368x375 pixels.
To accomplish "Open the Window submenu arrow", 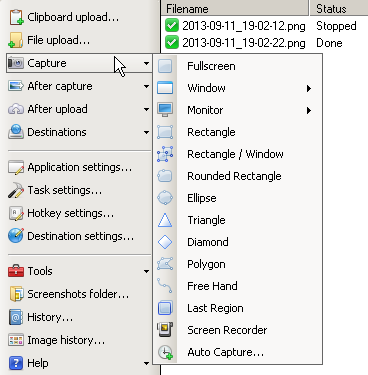I will coord(309,88).
